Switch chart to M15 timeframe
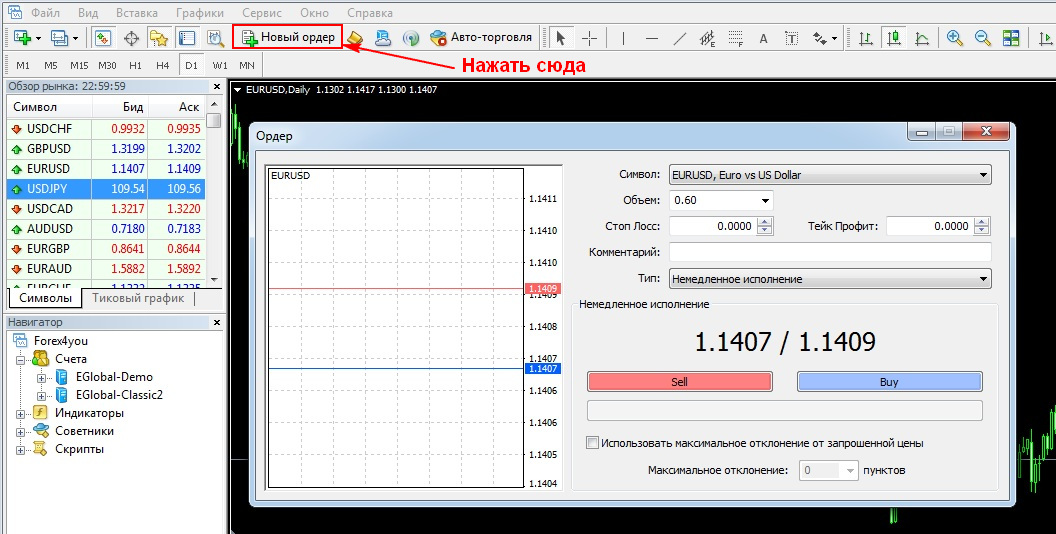Image resolution: width=1056 pixels, height=534 pixels. pos(79,65)
